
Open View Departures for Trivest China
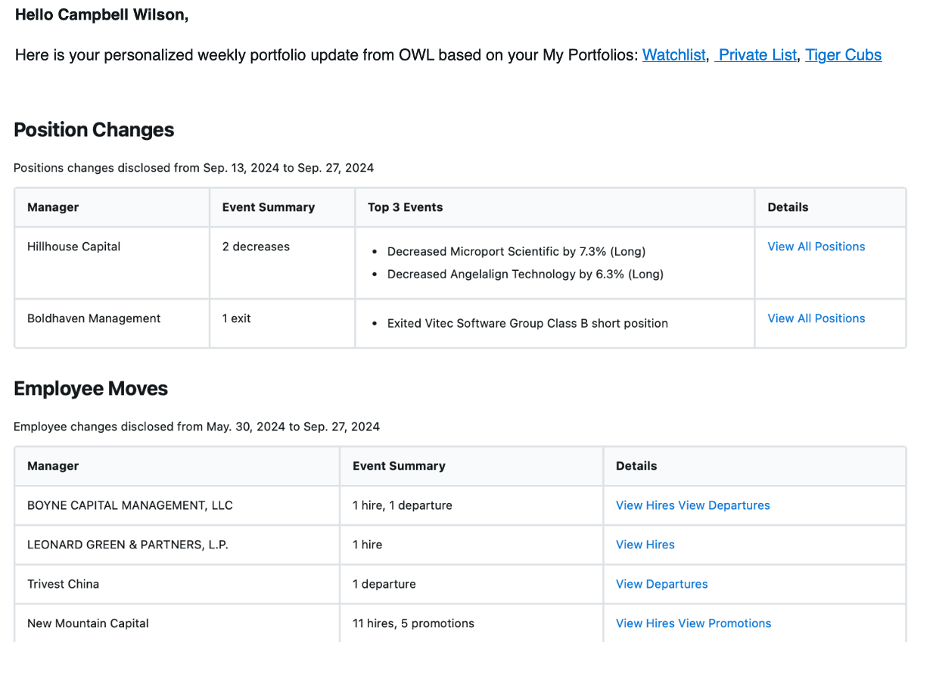tap(662, 584)
